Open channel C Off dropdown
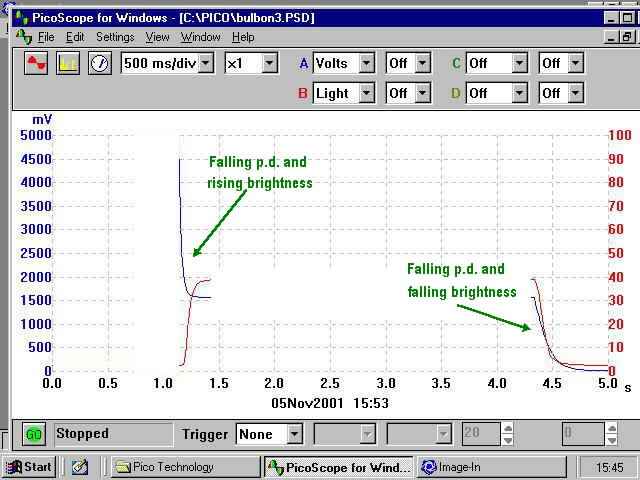640x480 pixels. pos(519,63)
